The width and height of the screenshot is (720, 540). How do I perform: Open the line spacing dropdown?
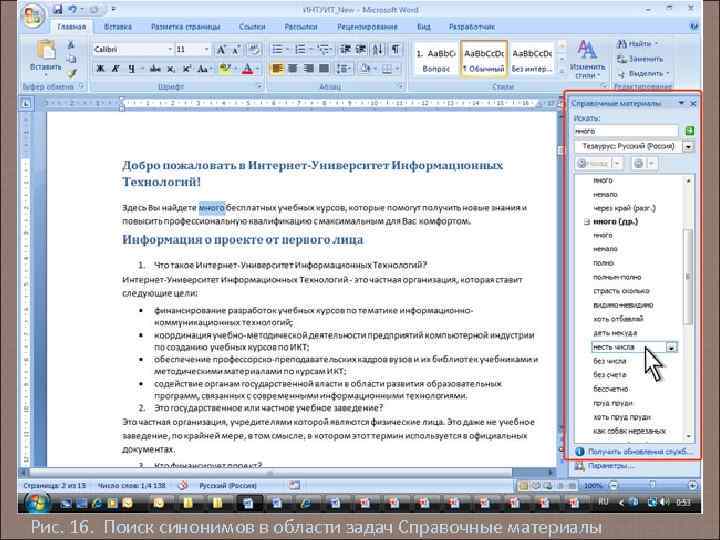coord(343,69)
